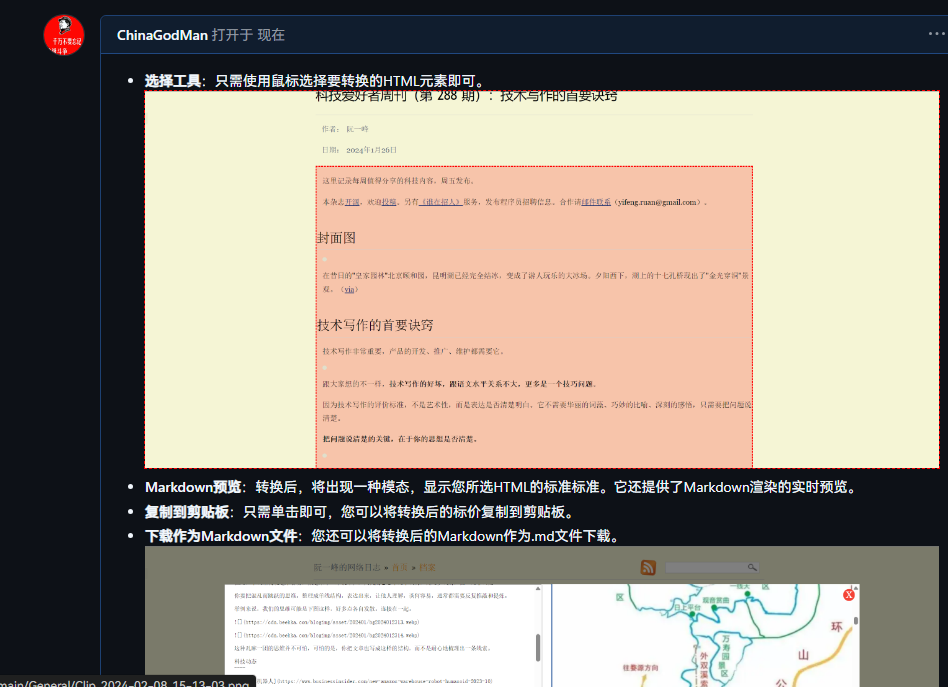This screenshot has height=687, width=948.
Task: Click the 'via' link in the article
Action: pos(349,289)
